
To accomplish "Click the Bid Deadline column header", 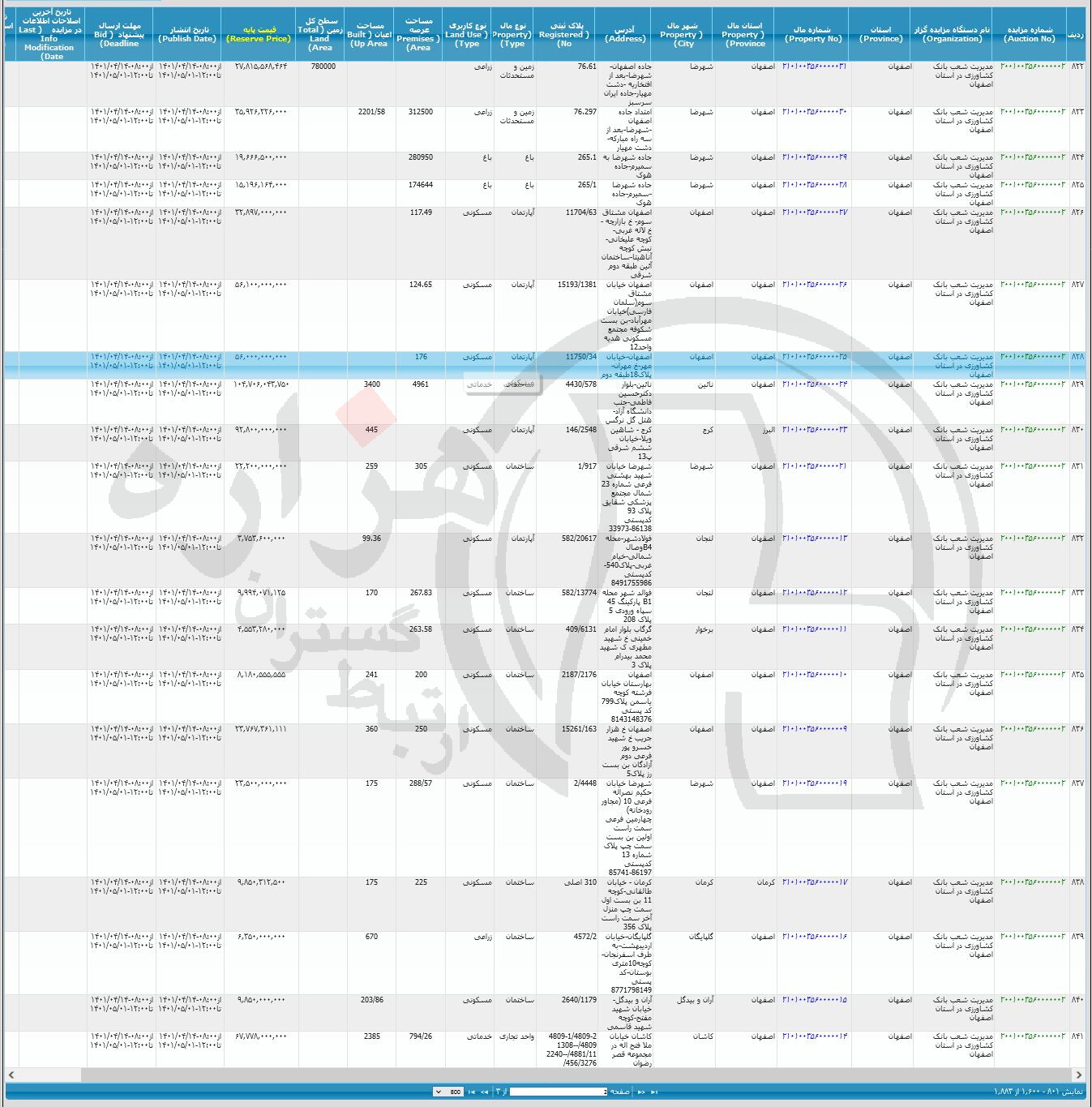I will point(119,34).
